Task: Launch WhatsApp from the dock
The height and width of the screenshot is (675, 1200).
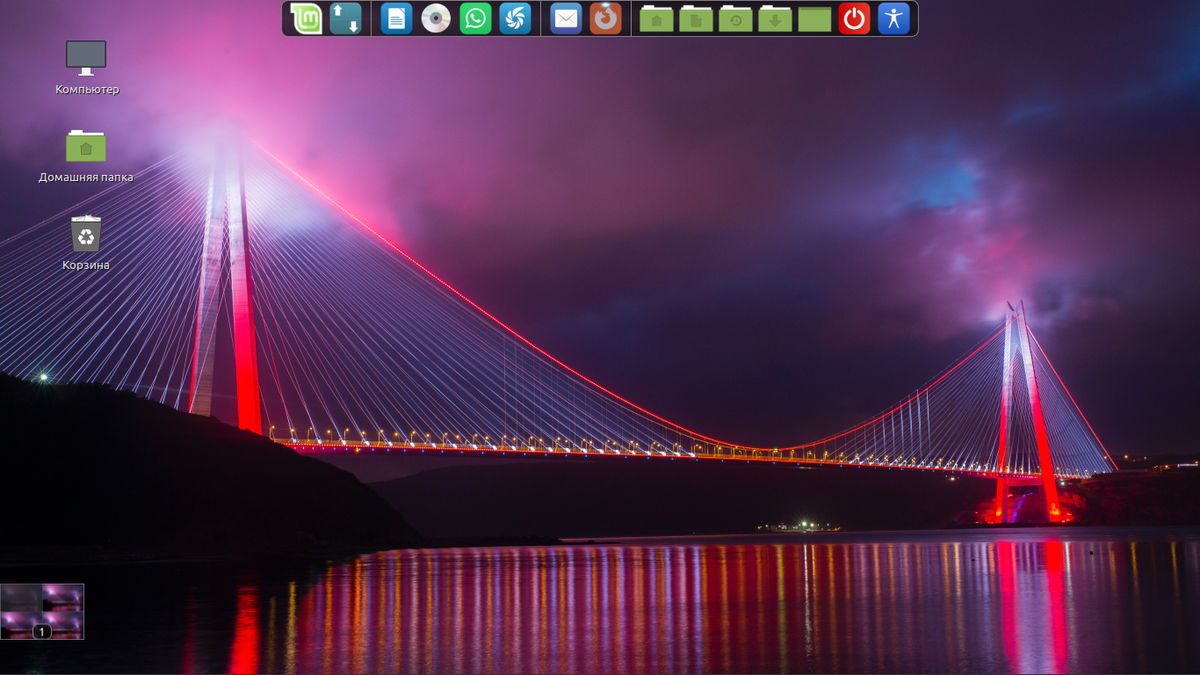Action: (476, 18)
